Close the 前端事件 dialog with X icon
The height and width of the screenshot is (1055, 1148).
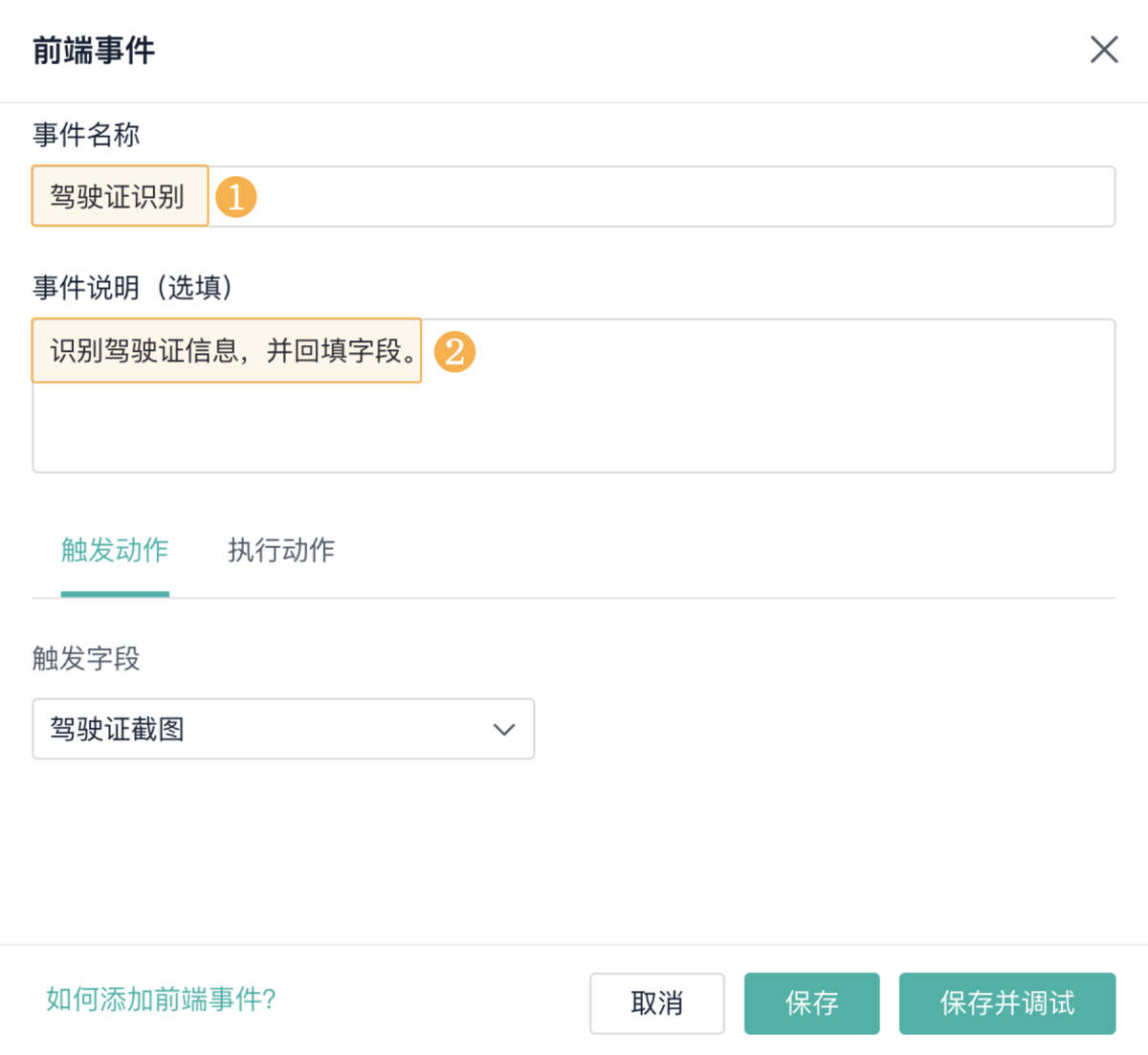coord(1104,50)
